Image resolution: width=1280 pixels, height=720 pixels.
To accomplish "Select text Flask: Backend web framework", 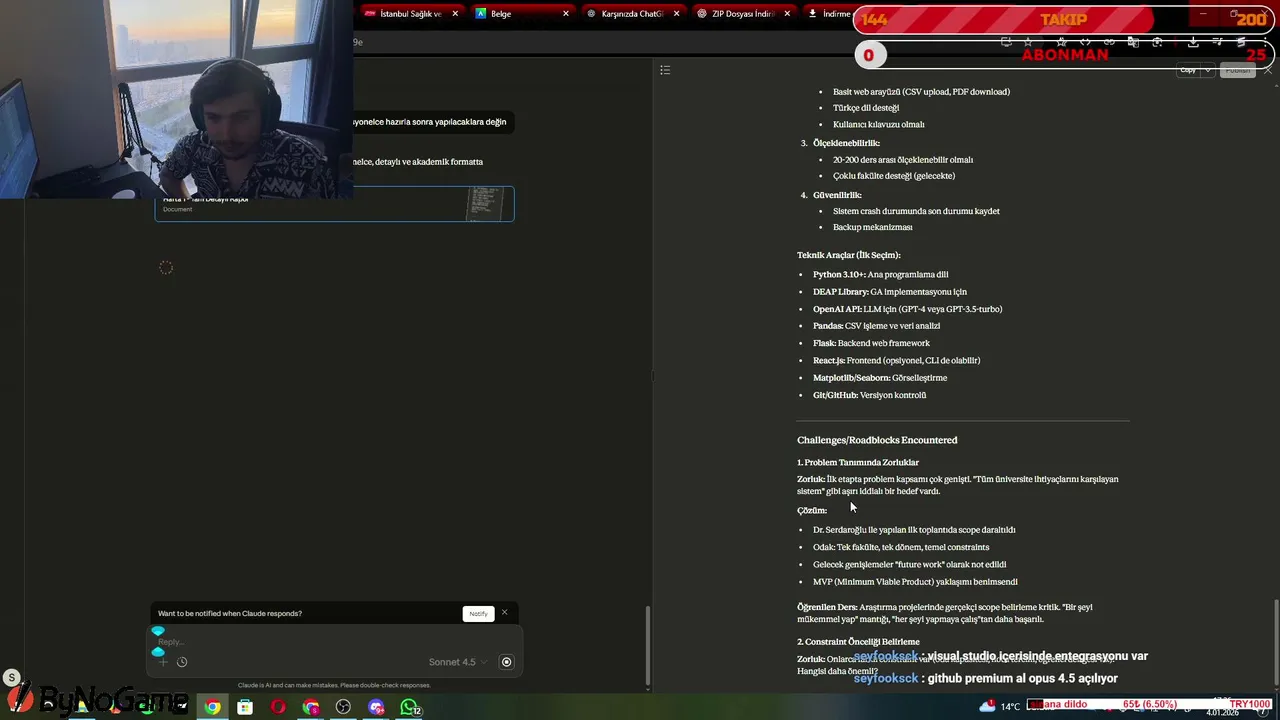I will pyautogui.click(x=871, y=343).
